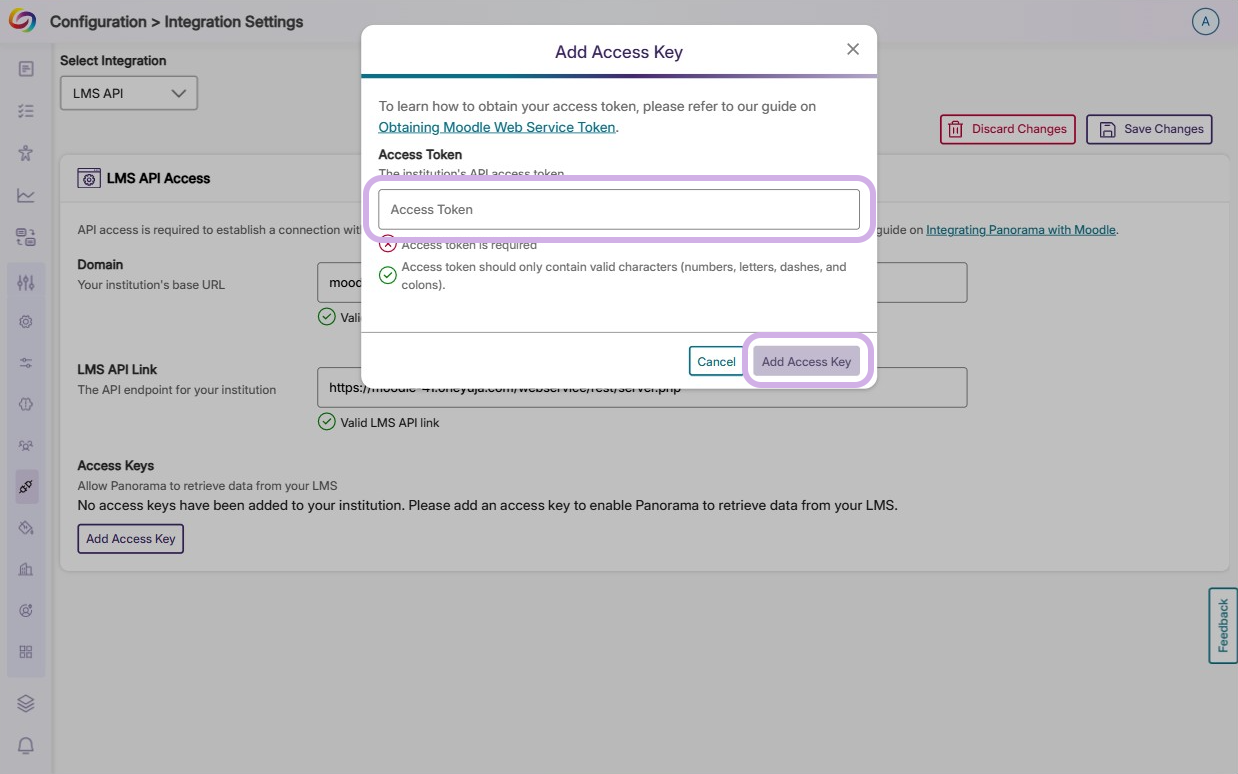Click the 'Add Access Key' dialog title

[x=619, y=52]
